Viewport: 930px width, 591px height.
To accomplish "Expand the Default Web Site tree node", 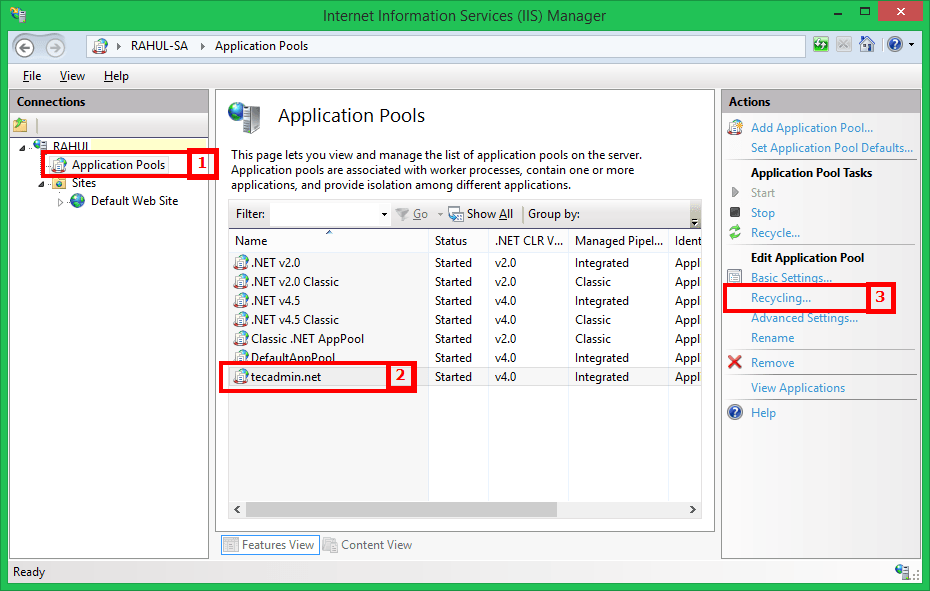I will tap(59, 200).
